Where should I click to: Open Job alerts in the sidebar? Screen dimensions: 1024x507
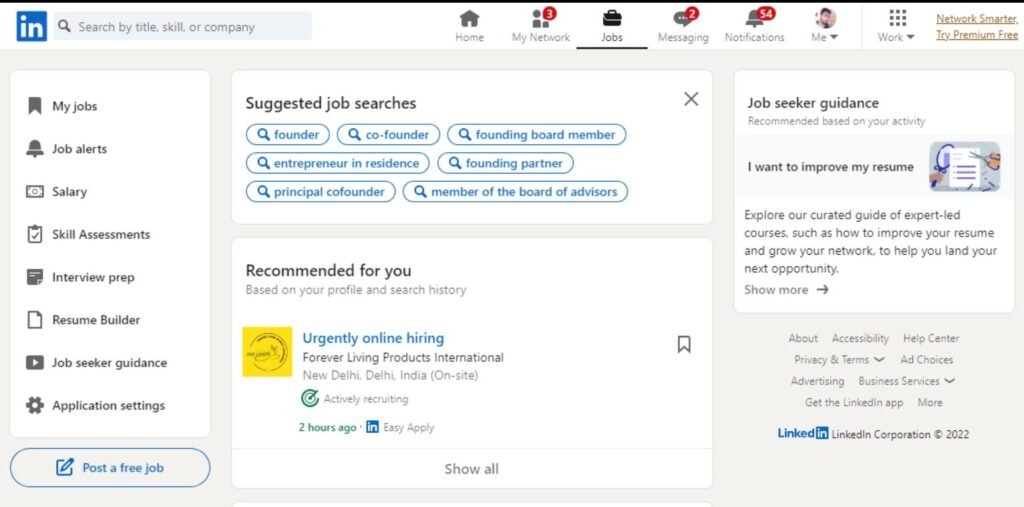(79, 149)
